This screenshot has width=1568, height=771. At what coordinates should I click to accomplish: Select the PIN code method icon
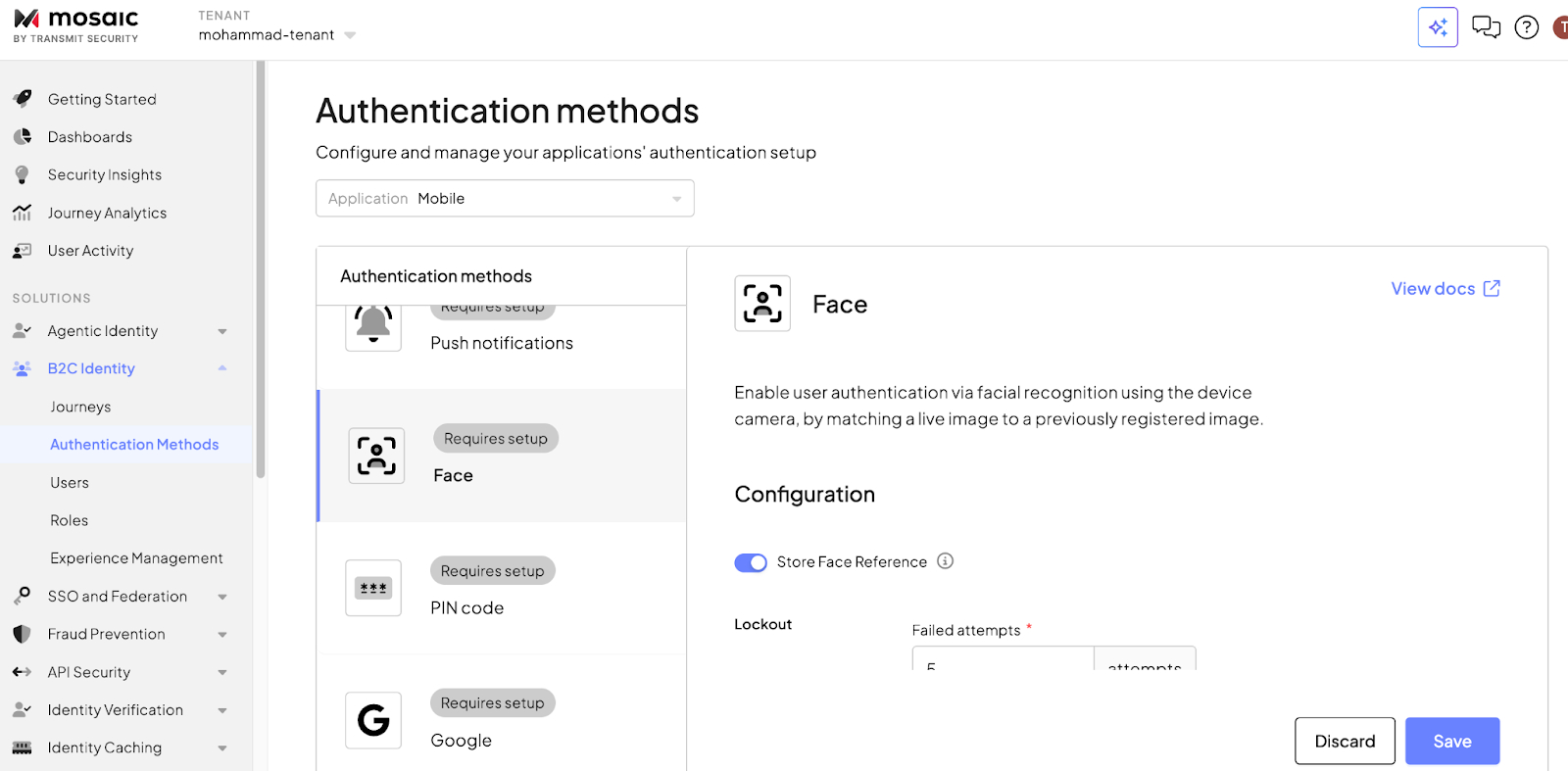click(373, 588)
